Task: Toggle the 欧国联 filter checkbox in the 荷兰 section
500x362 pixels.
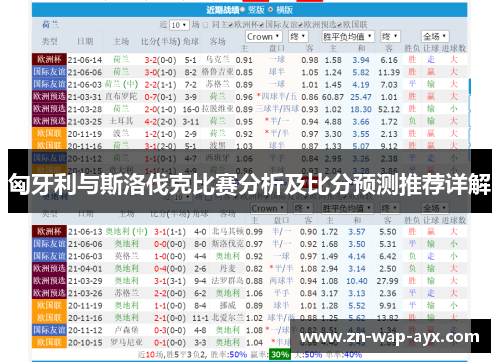Action: coord(339,25)
